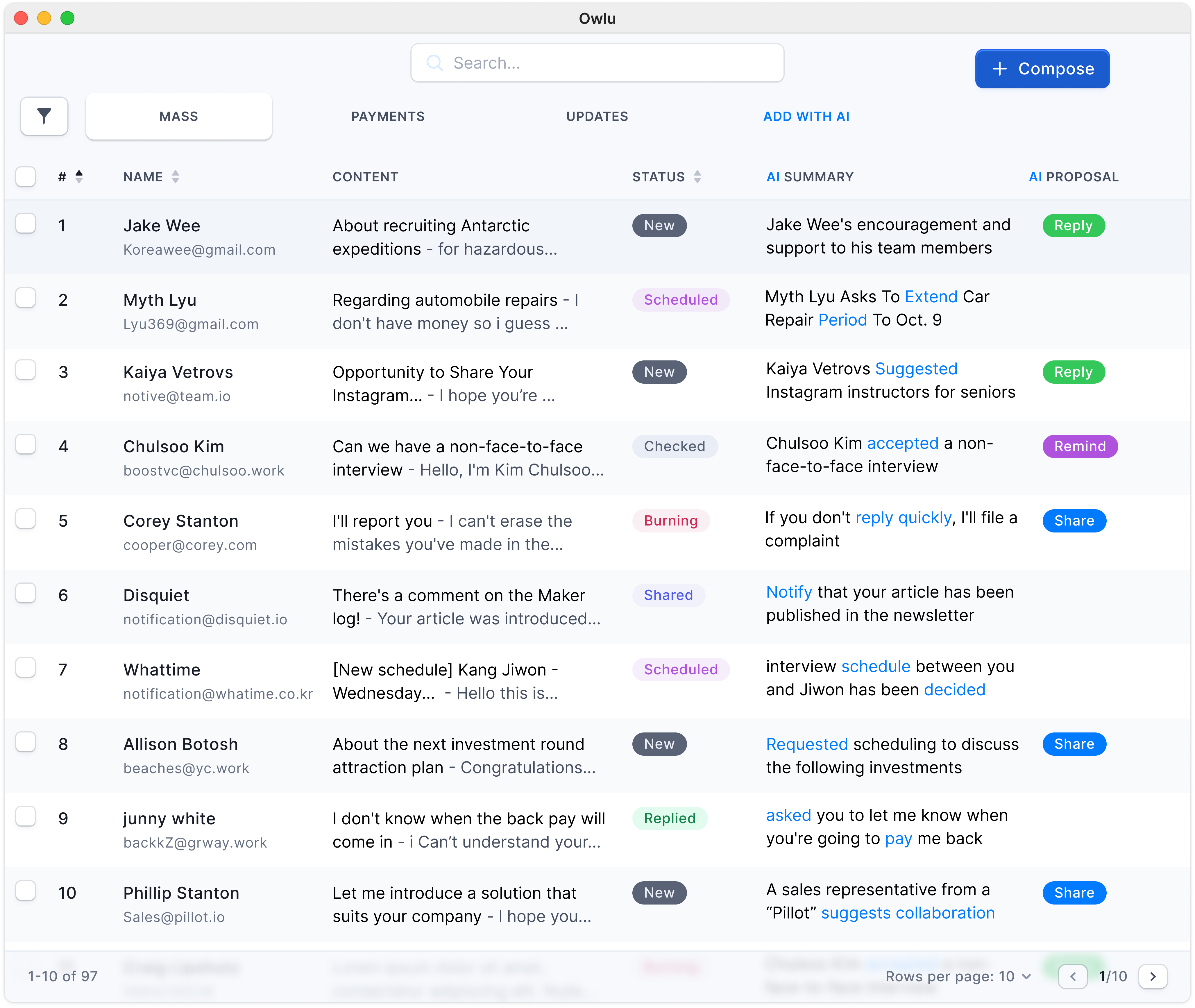Click the # column sort arrows
This screenshot has height=1008, width=1195.
tap(79, 176)
